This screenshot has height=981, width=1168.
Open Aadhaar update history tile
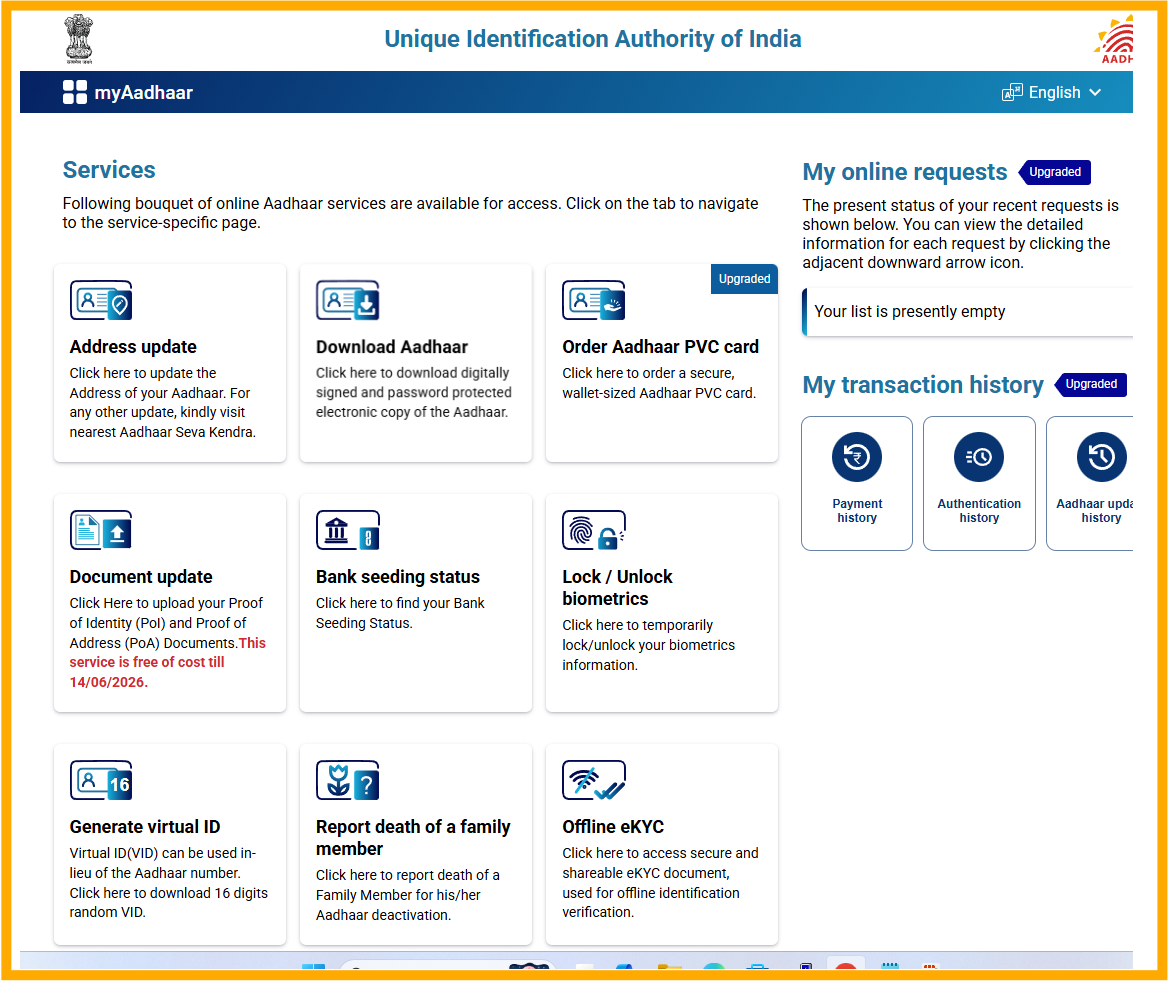coord(1095,483)
